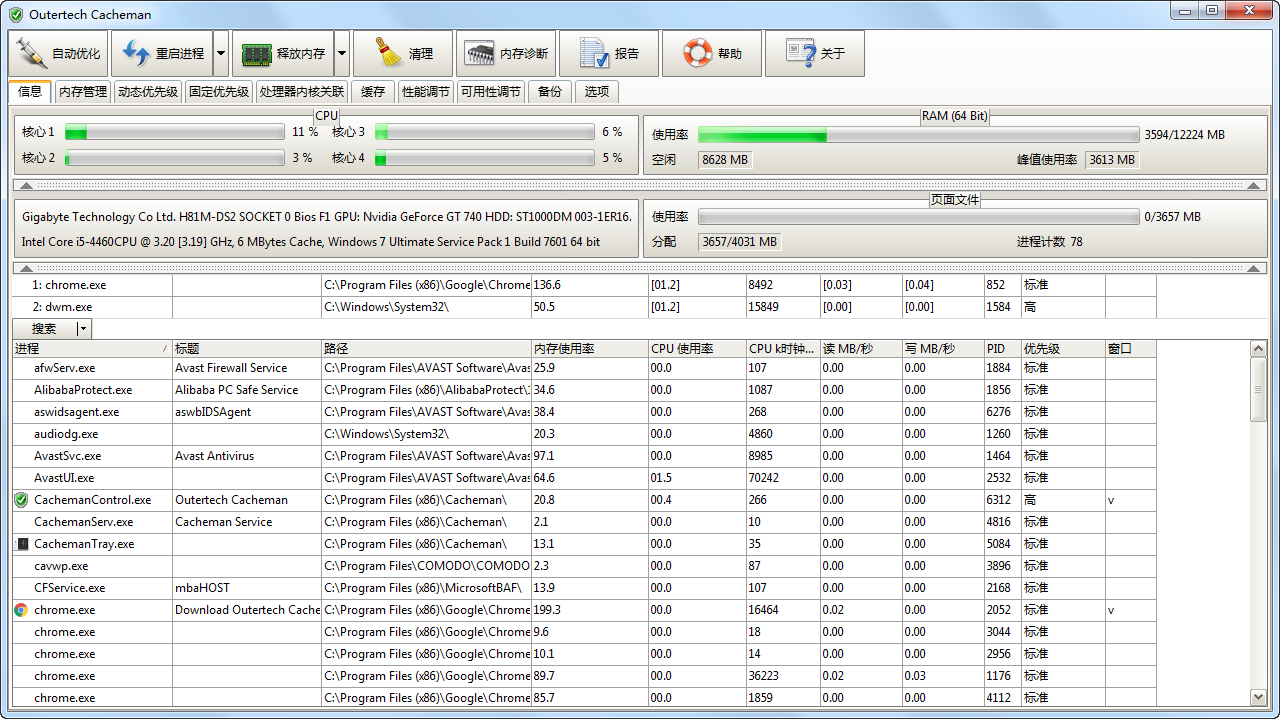
Task: Click the 自动优化 (auto-optimize) toolbar icon
Action: pos(32,53)
